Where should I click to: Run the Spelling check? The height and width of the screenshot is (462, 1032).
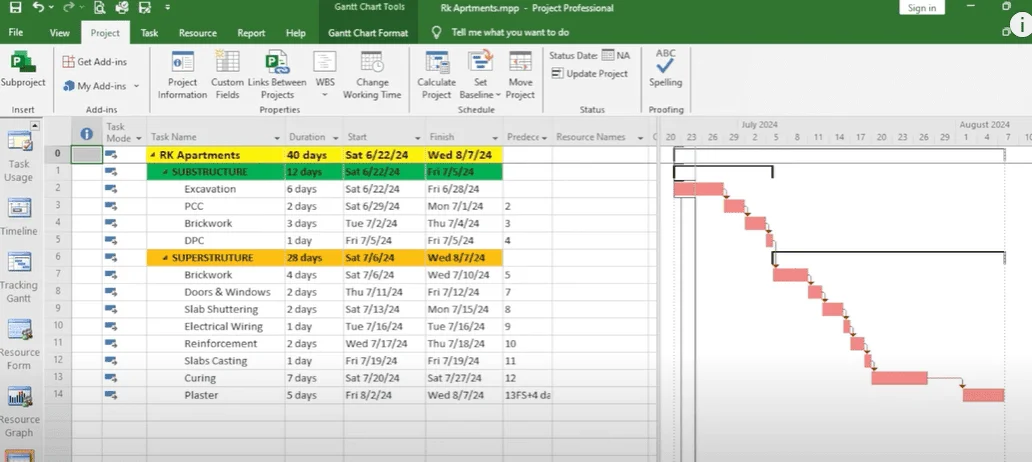tap(665, 68)
